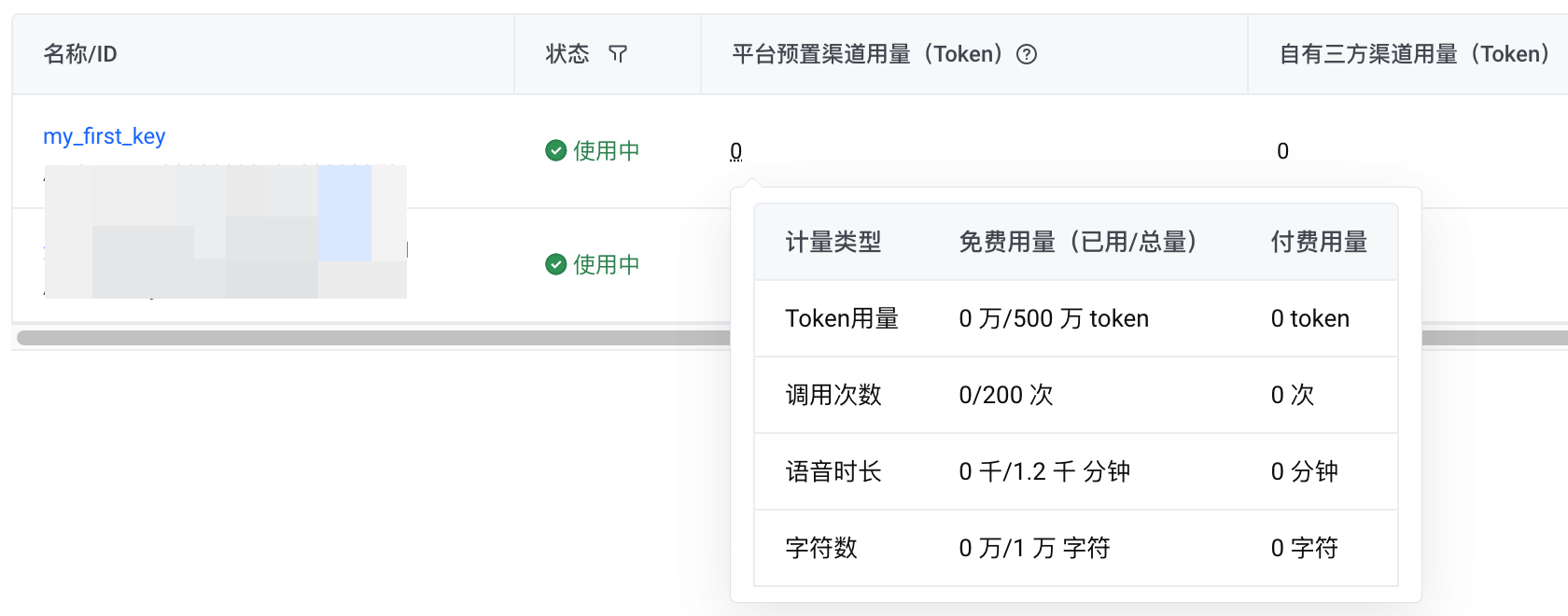Click the green check icon in my_first_key row
The image size is (1568, 616).
(555, 150)
